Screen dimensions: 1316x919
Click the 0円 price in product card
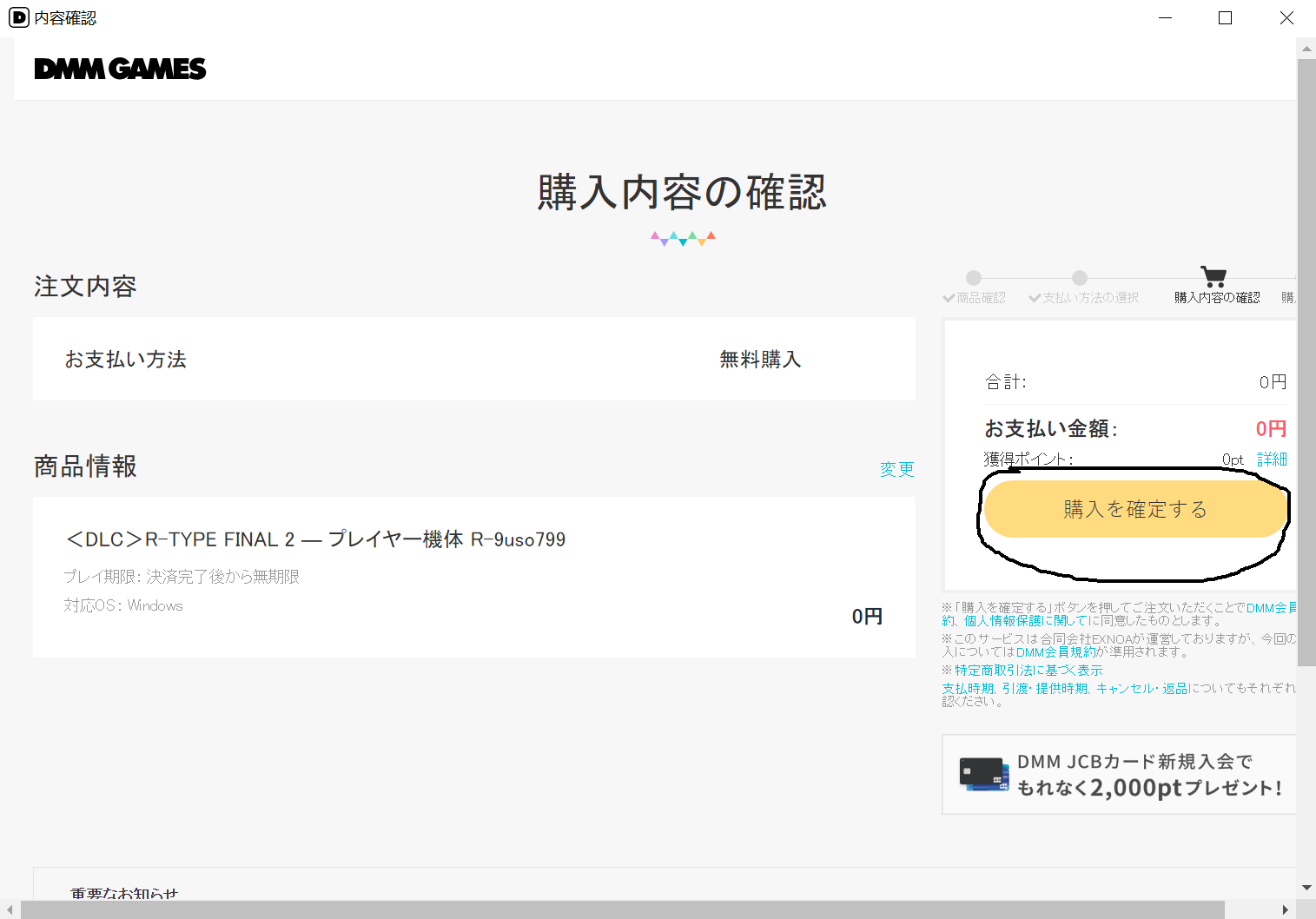click(x=867, y=617)
